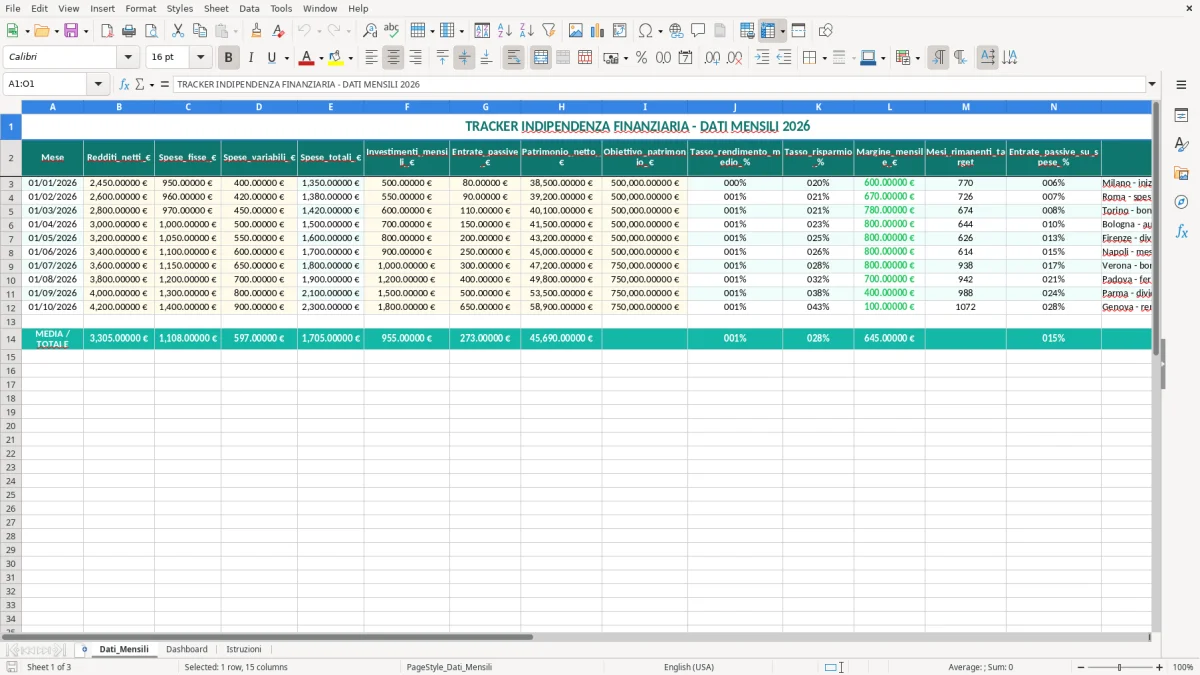Open the font color dropdown arrow
Image resolution: width=1200 pixels, height=675 pixels.
[321, 58]
